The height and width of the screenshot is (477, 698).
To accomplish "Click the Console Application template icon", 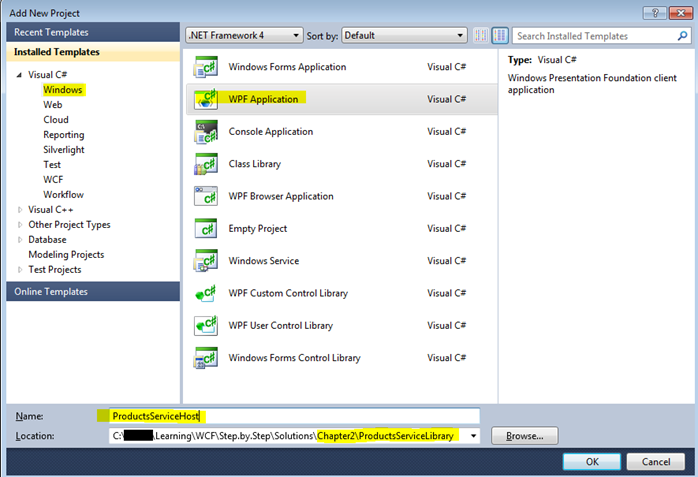I will (205, 132).
